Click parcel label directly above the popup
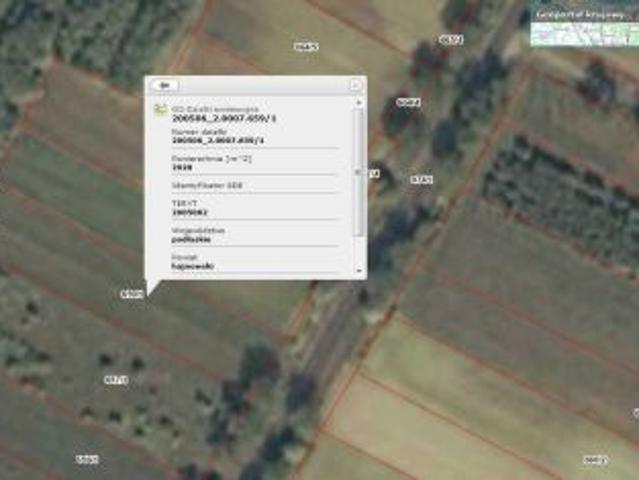The height and width of the screenshot is (480, 639). click(306, 46)
